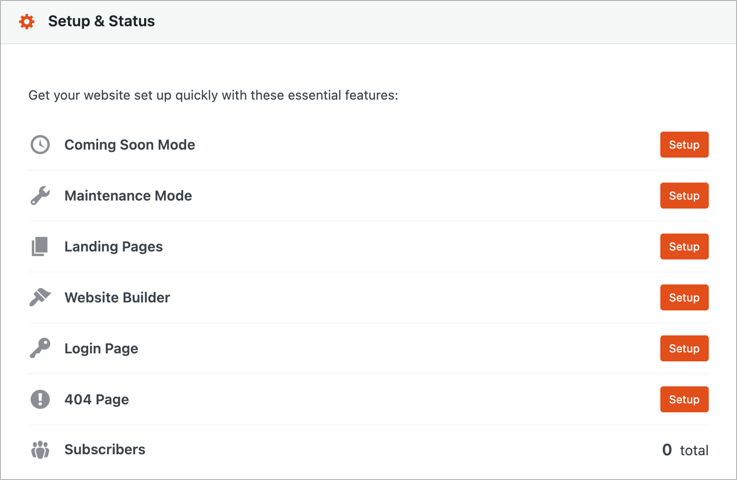Click the Login Page key icon
The height and width of the screenshot is (480, 737).
click(40, 348)
